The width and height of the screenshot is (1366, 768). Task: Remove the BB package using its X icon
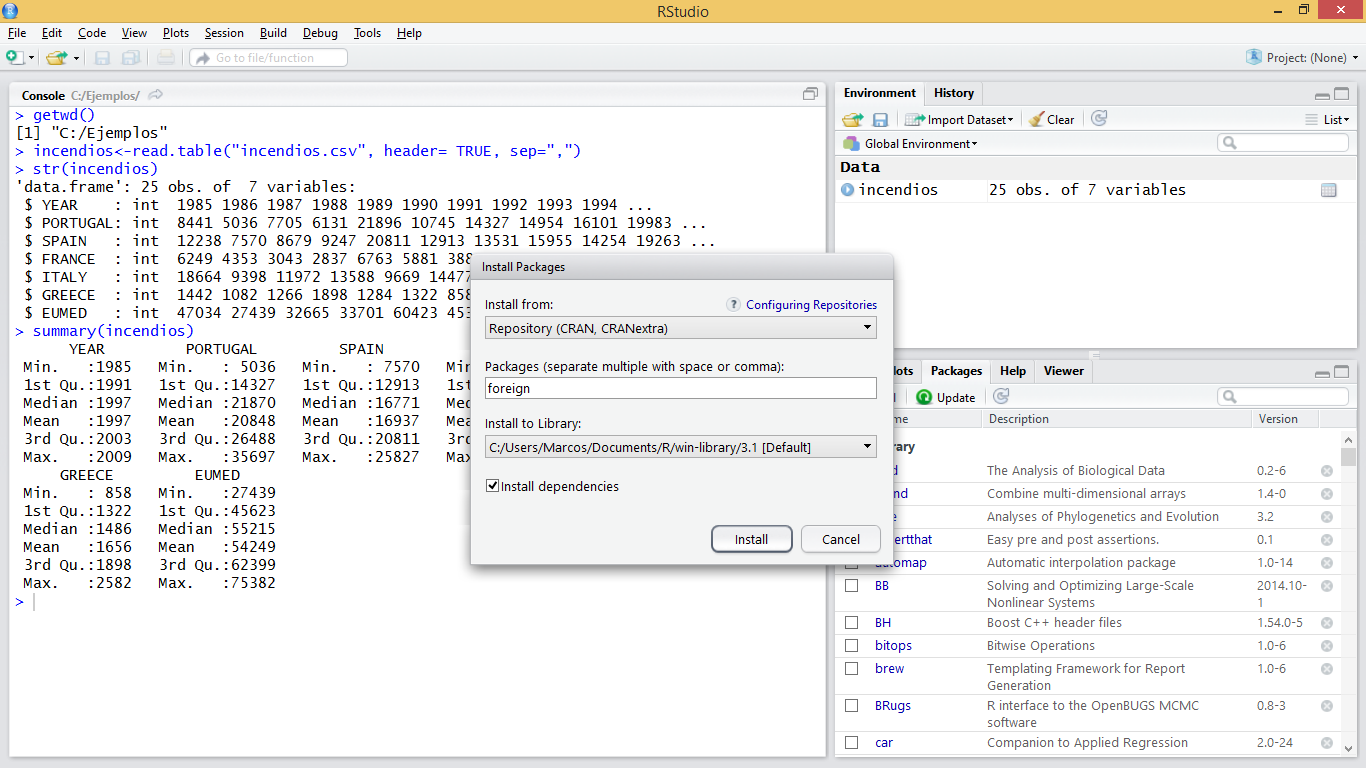1327,586
